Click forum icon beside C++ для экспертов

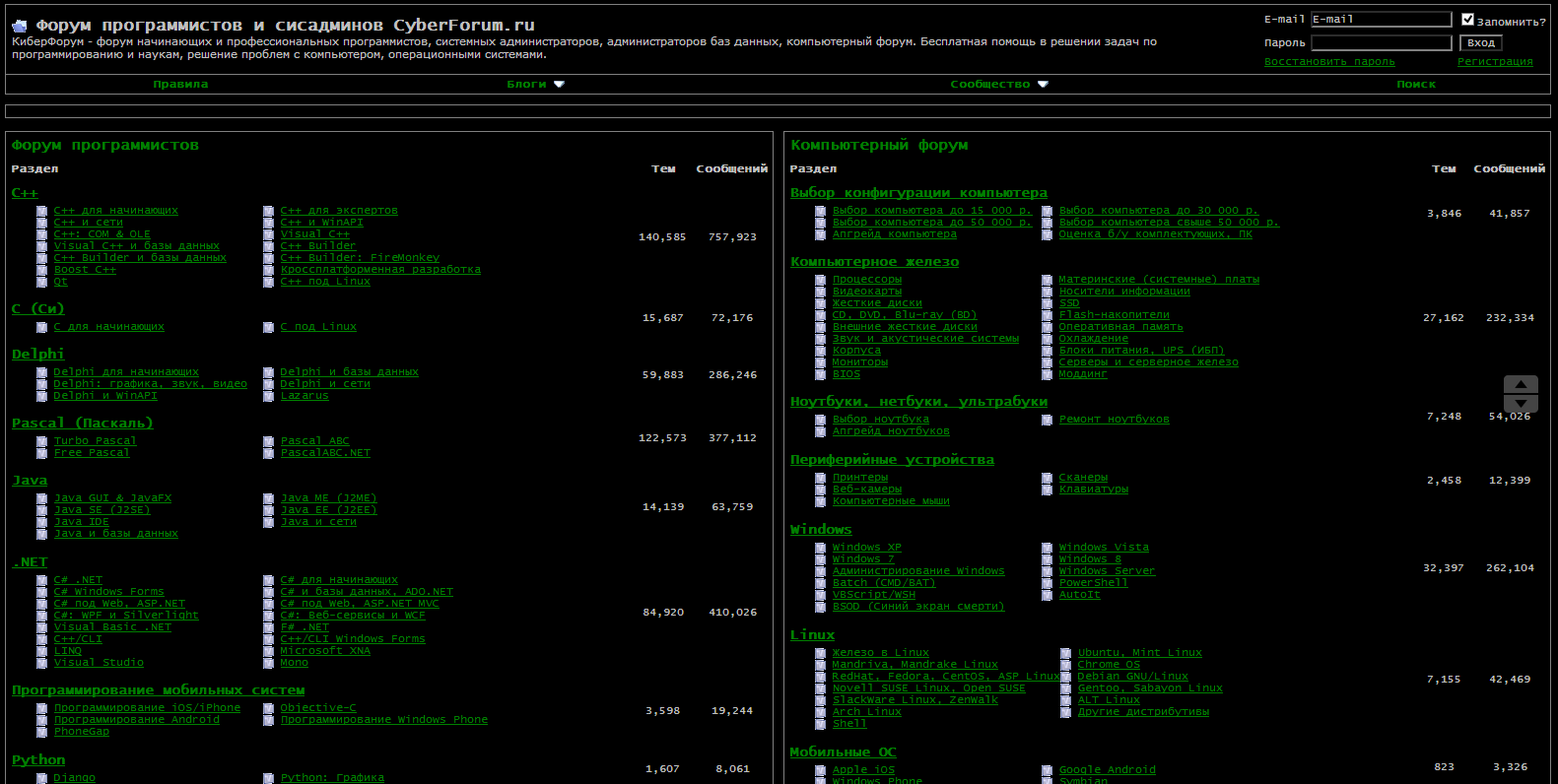pyautogui.click(x=269, y=211)
